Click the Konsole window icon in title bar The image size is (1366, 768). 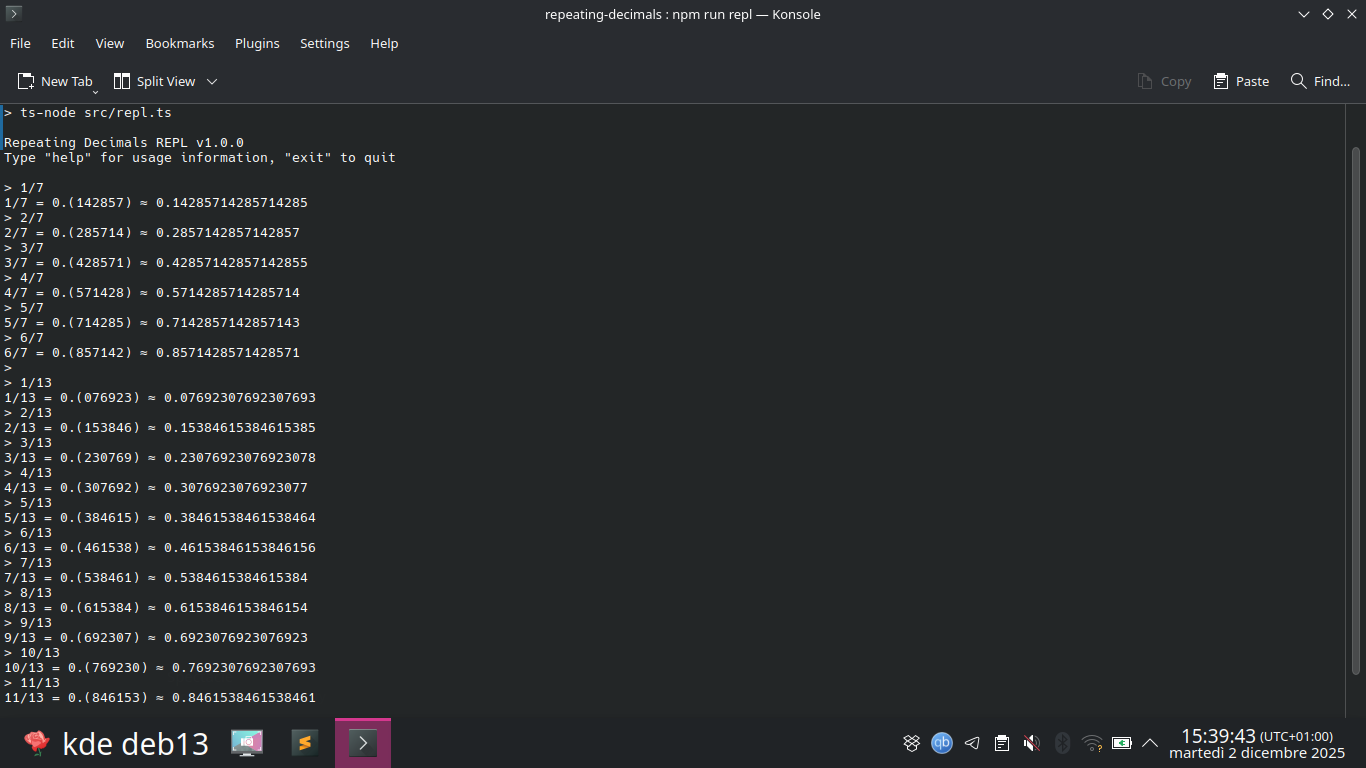(13, 14)
